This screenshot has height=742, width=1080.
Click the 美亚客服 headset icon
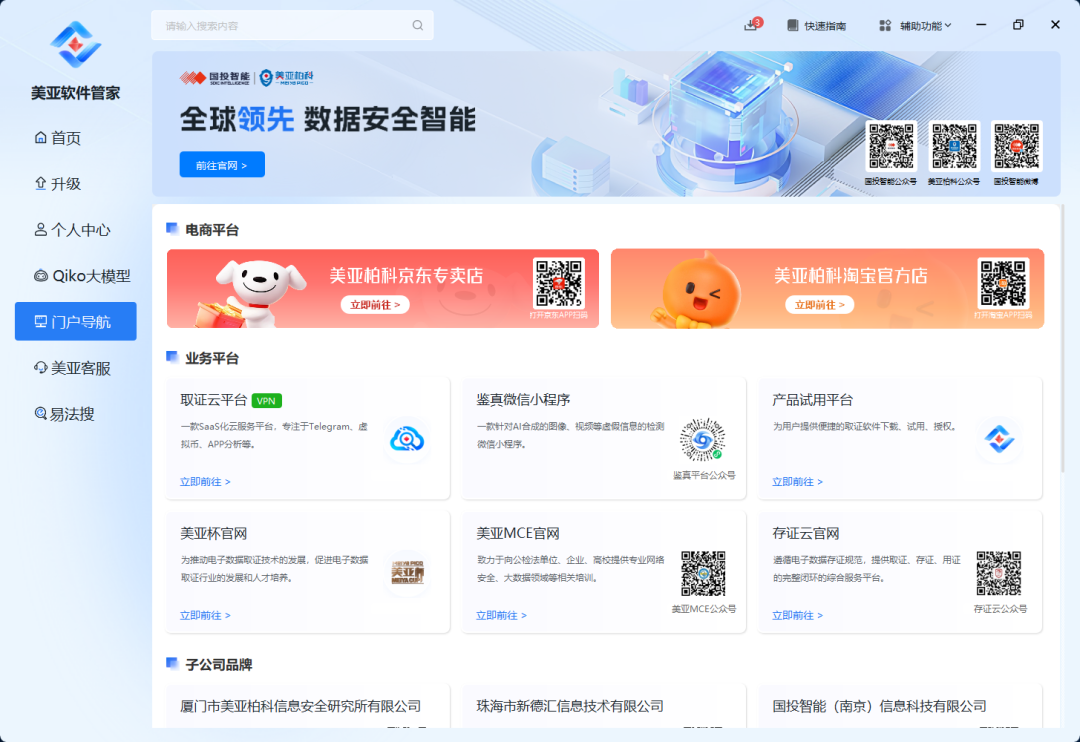click(x=41, y=367)
